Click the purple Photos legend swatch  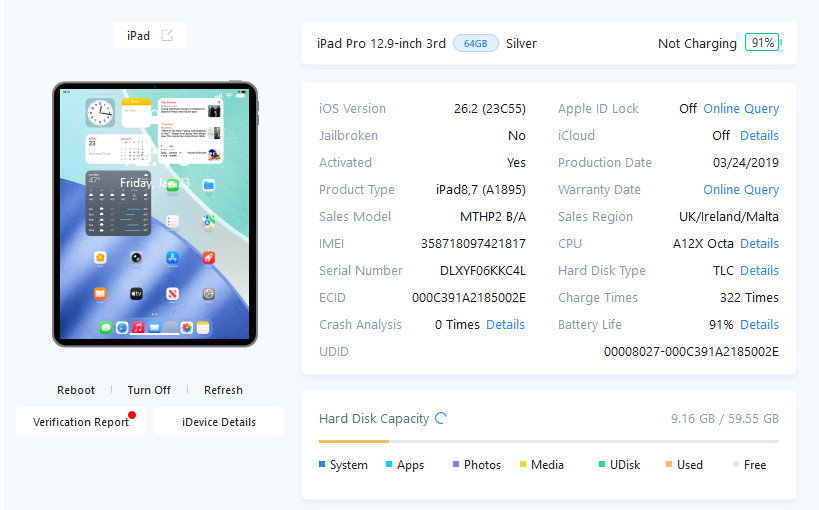point(455,464)
